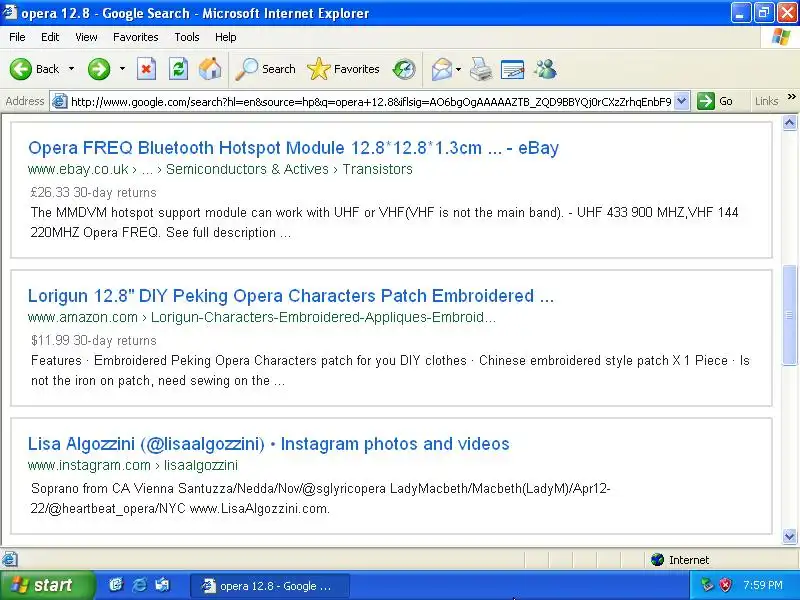Screen dimensions: 800x600
Task: Click the green Forward arrow icon
Action: tap(99, 69)
